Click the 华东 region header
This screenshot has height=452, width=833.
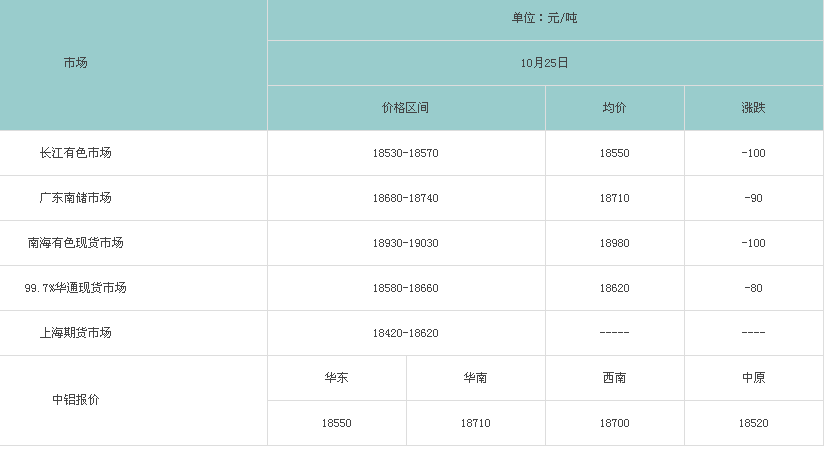[x=336, y=378]
